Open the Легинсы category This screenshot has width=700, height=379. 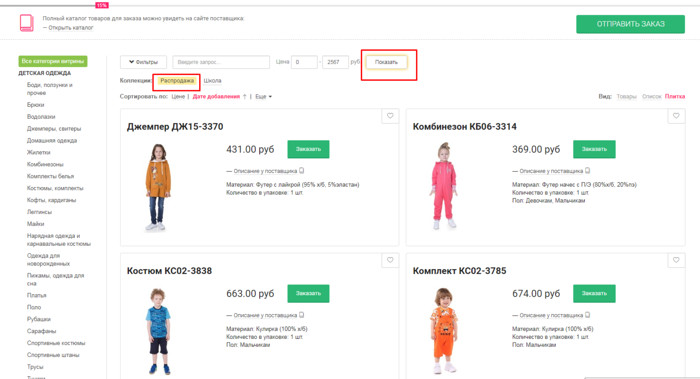click(39, 212)
